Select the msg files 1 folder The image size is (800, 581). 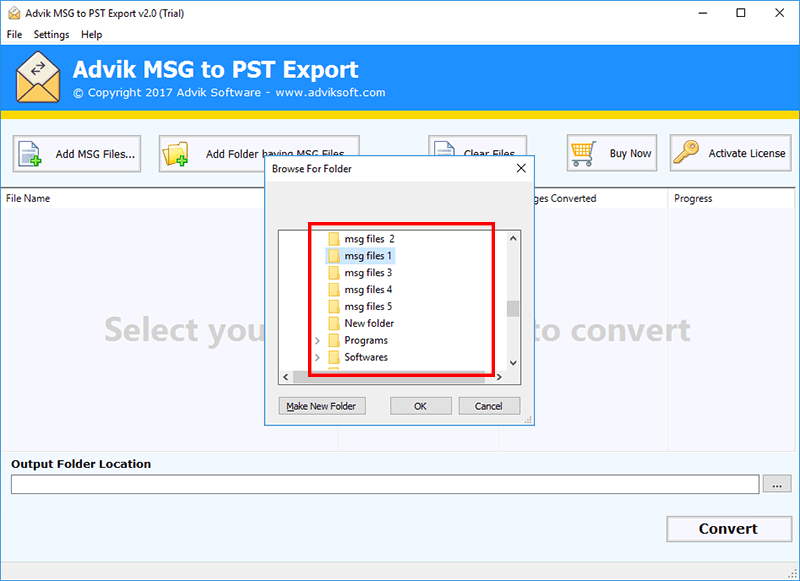point(368,256)
